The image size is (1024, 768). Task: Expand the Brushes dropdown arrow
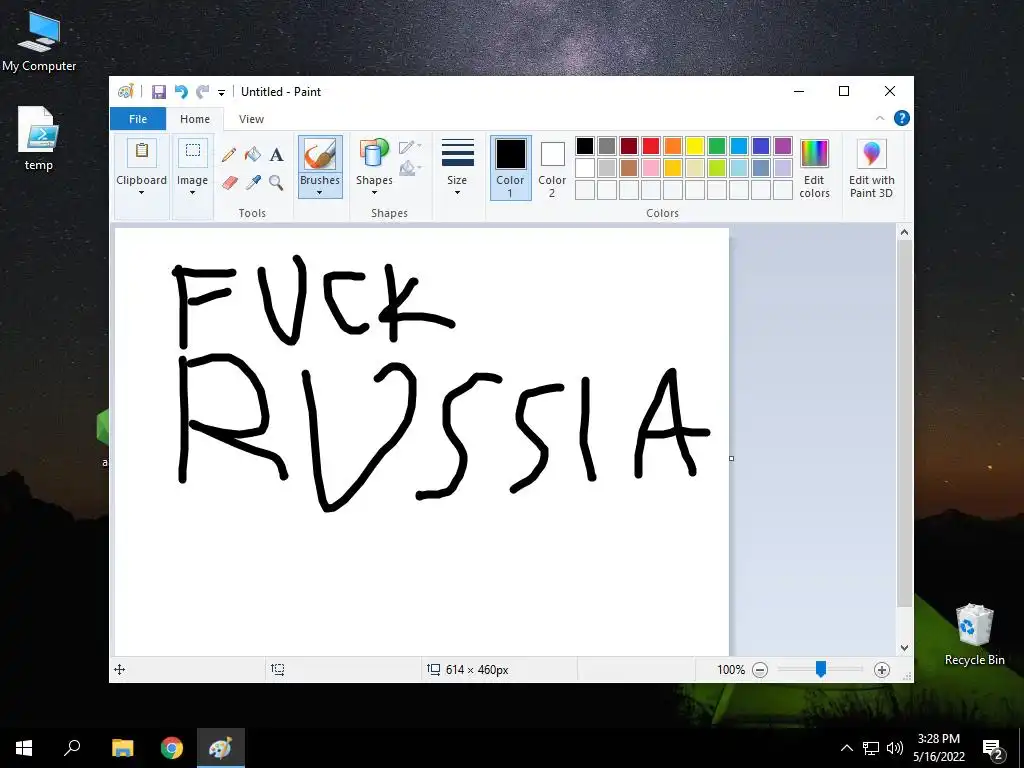click(319, 193)
